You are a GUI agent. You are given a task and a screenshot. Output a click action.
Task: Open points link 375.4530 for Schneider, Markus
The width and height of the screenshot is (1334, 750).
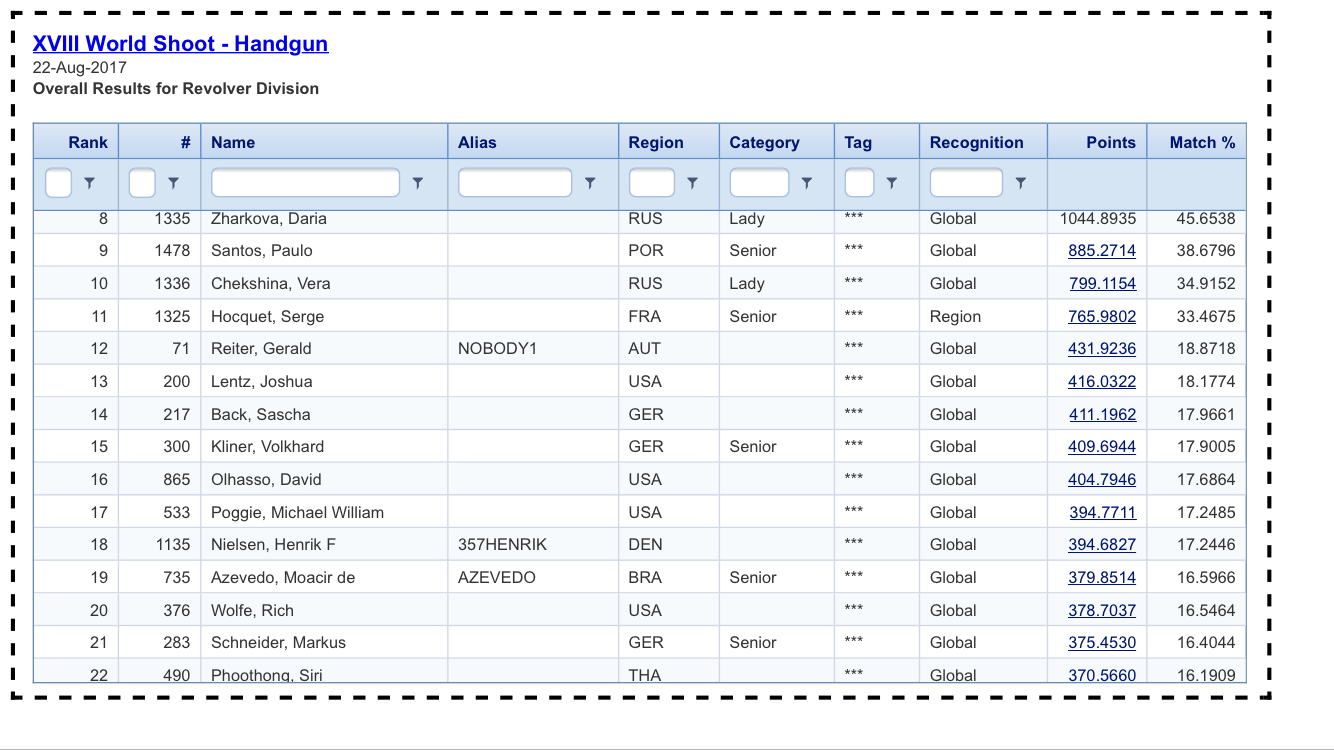[x=1102, y=643]
